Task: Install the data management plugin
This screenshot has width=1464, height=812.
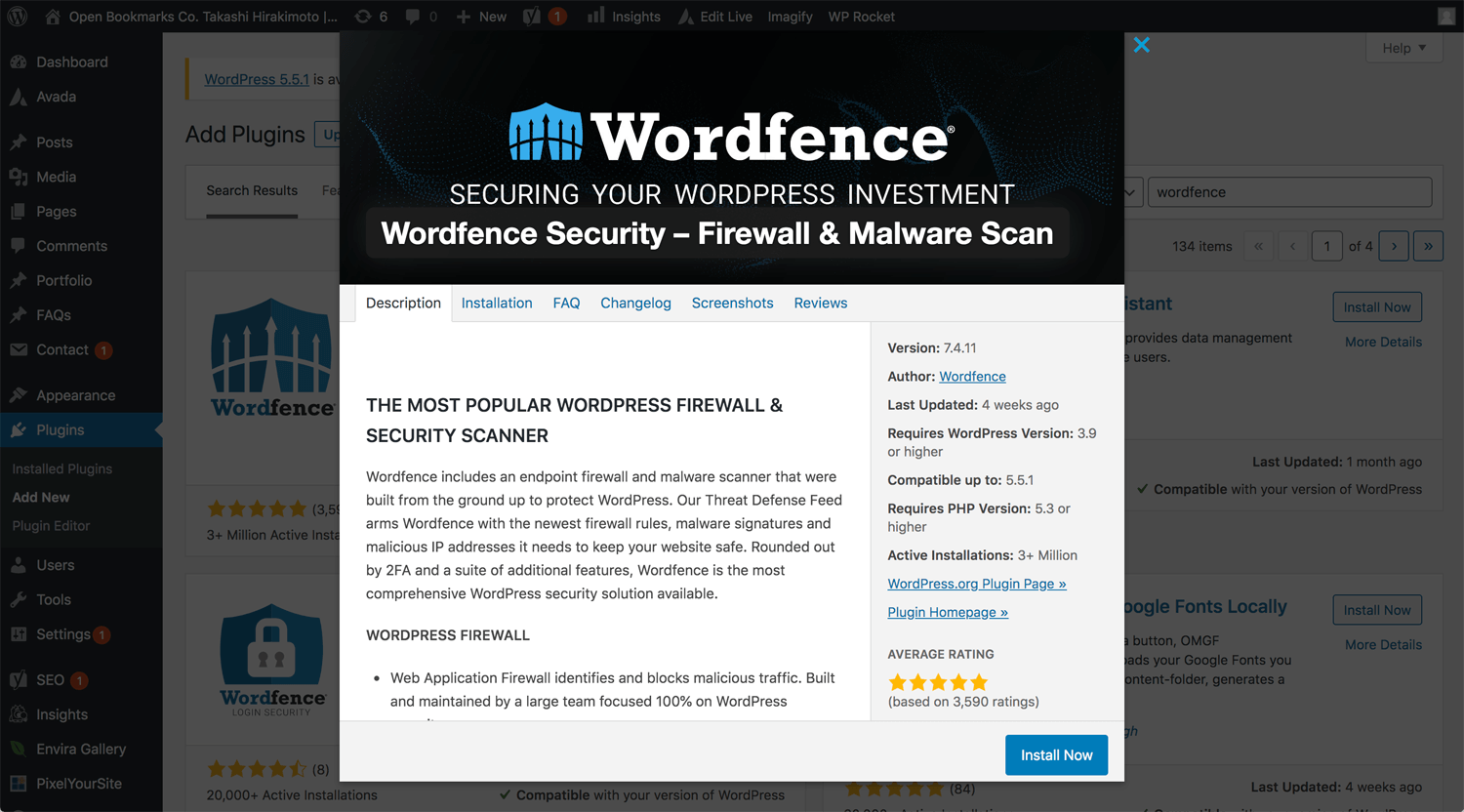Action: pyautogui.click(x=1377, y=307)
